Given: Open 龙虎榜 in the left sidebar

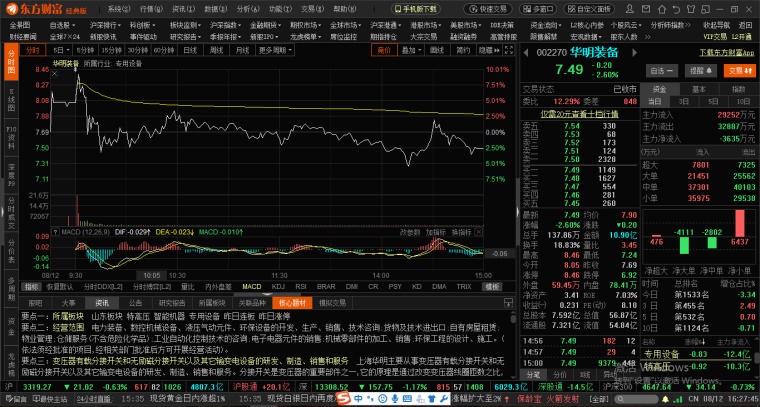Looking at the screenshot, I should click(11, 364).
